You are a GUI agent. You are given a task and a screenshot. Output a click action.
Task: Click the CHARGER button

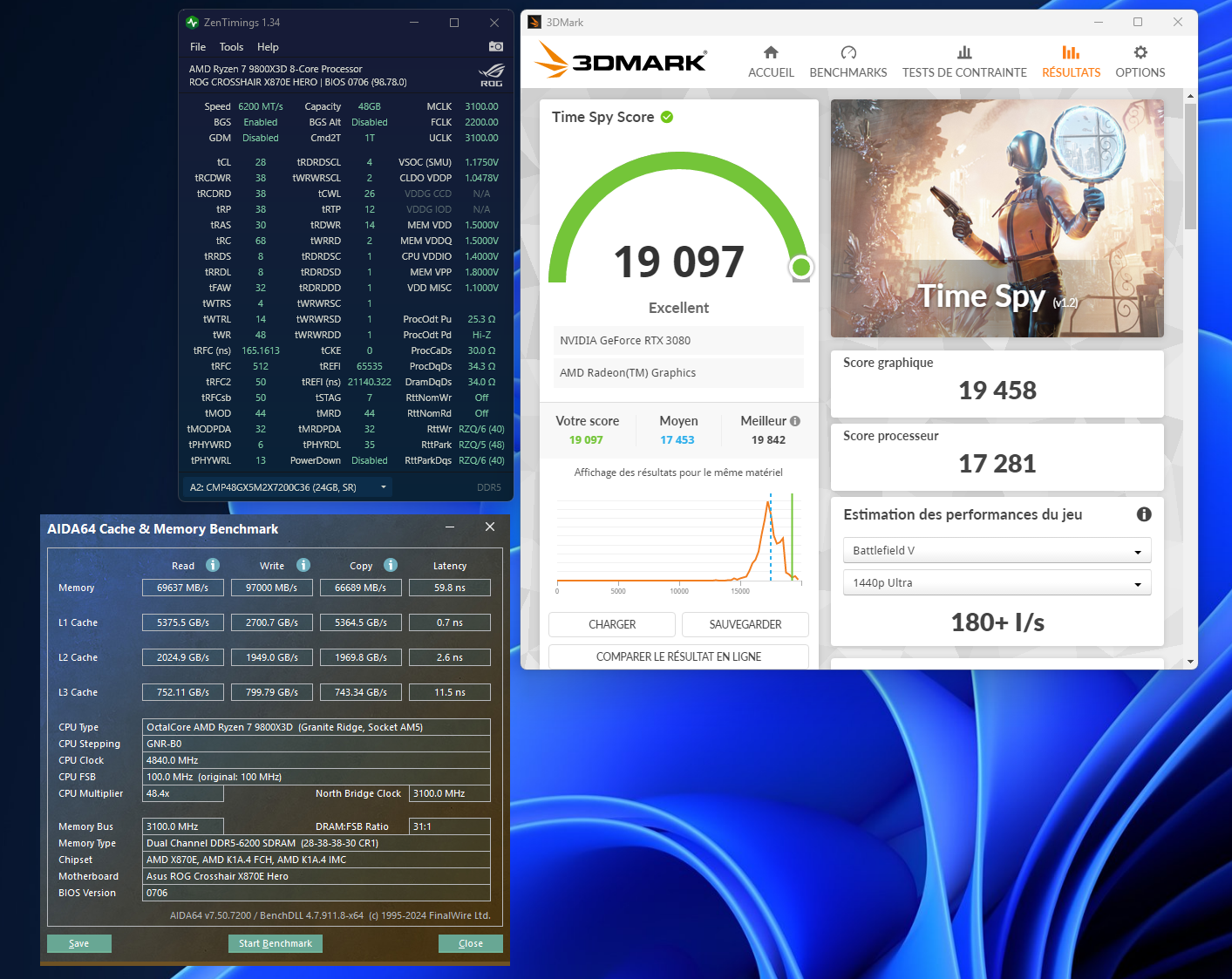[612, 624]
